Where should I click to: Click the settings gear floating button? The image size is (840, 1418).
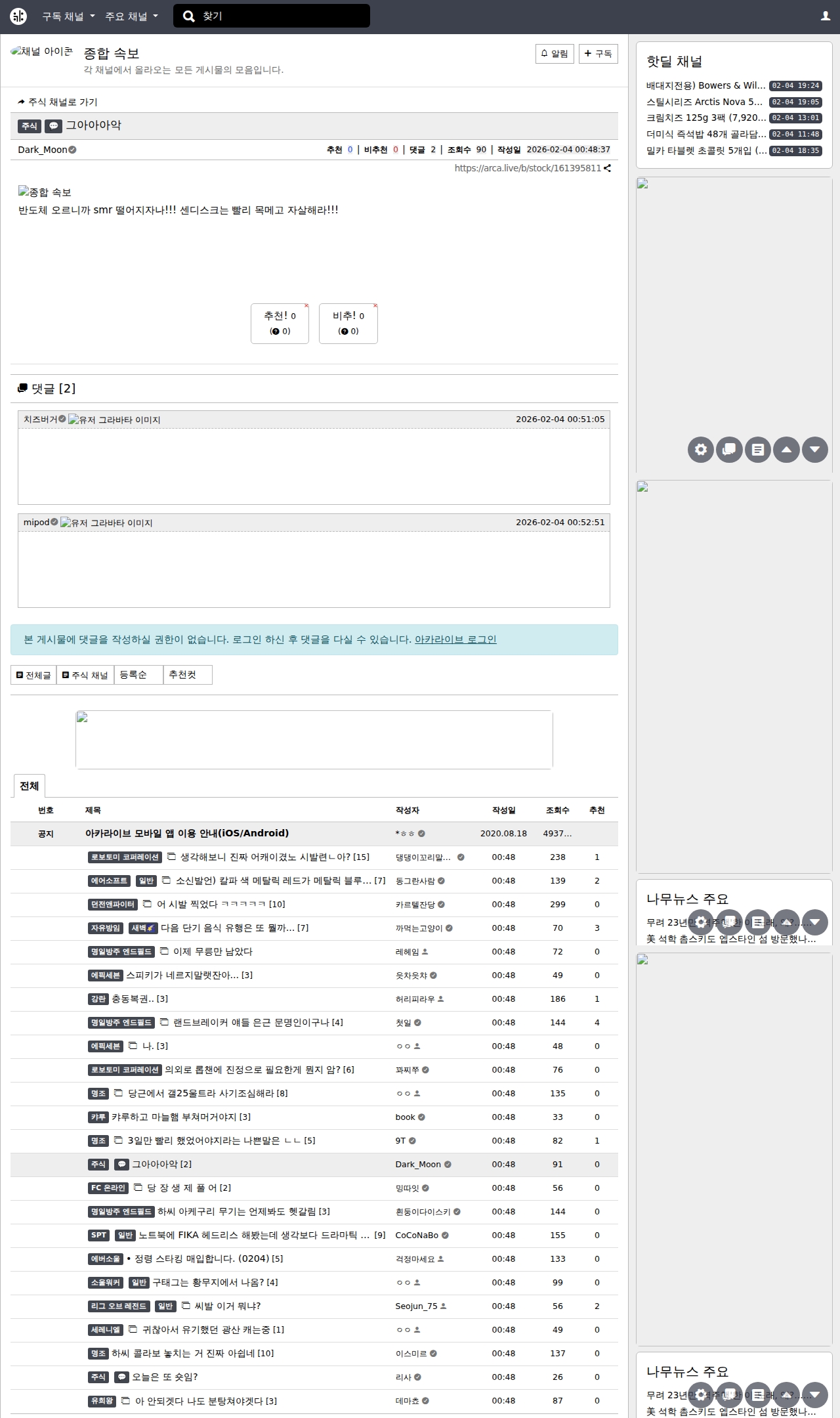pos(700,450)
